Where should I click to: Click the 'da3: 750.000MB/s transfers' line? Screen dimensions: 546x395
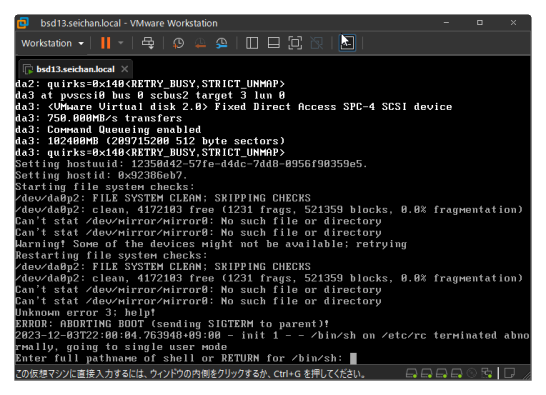tap(99, 118)
